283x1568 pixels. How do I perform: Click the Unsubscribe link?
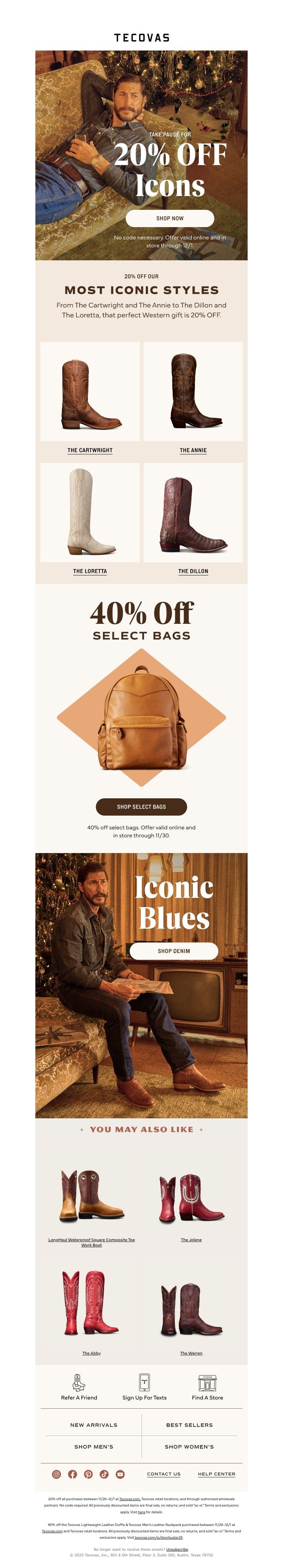[178, 1549]
